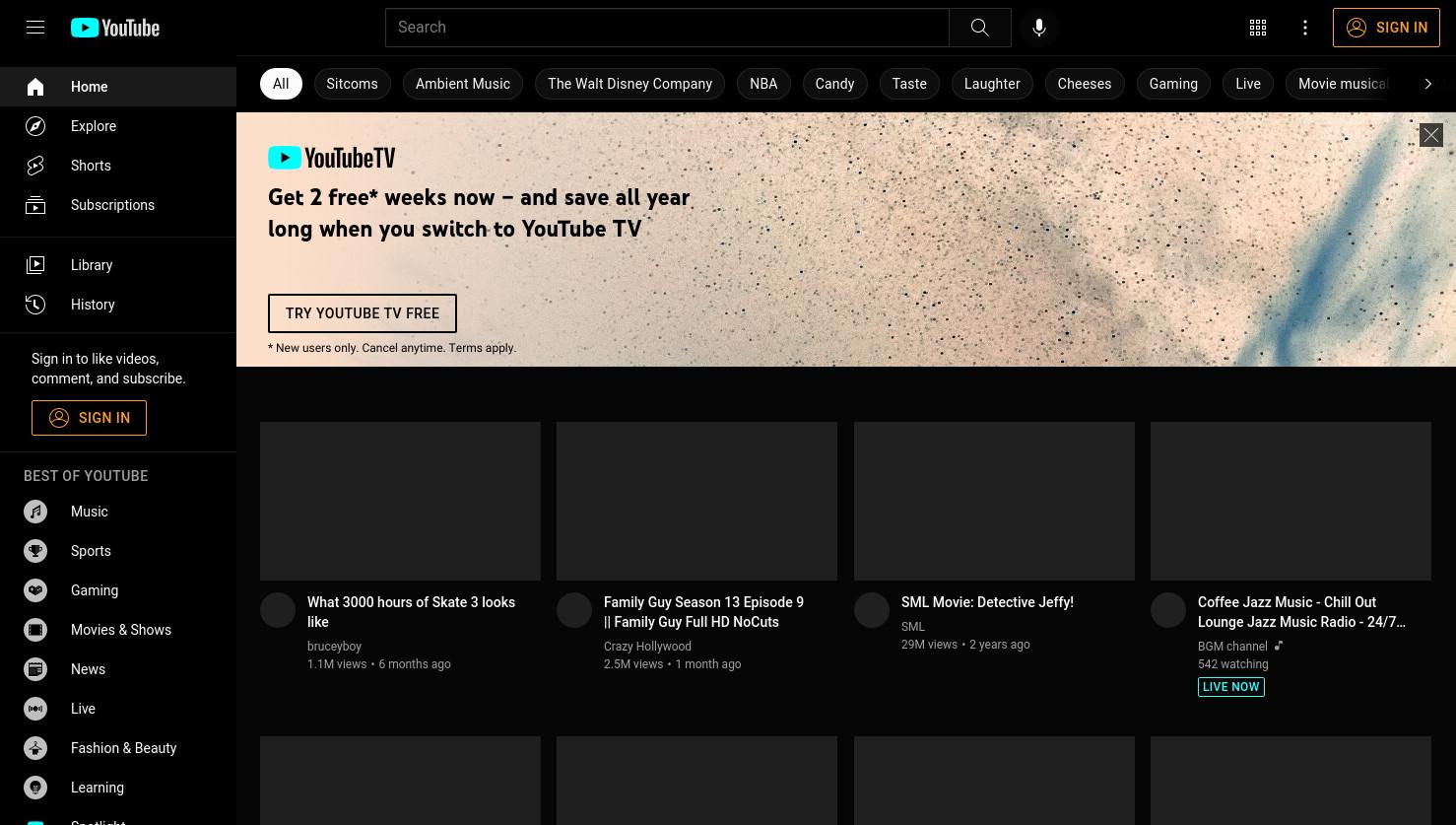Click the History clock icon
Screen dimensions: 1456x825
pos(35,305)
